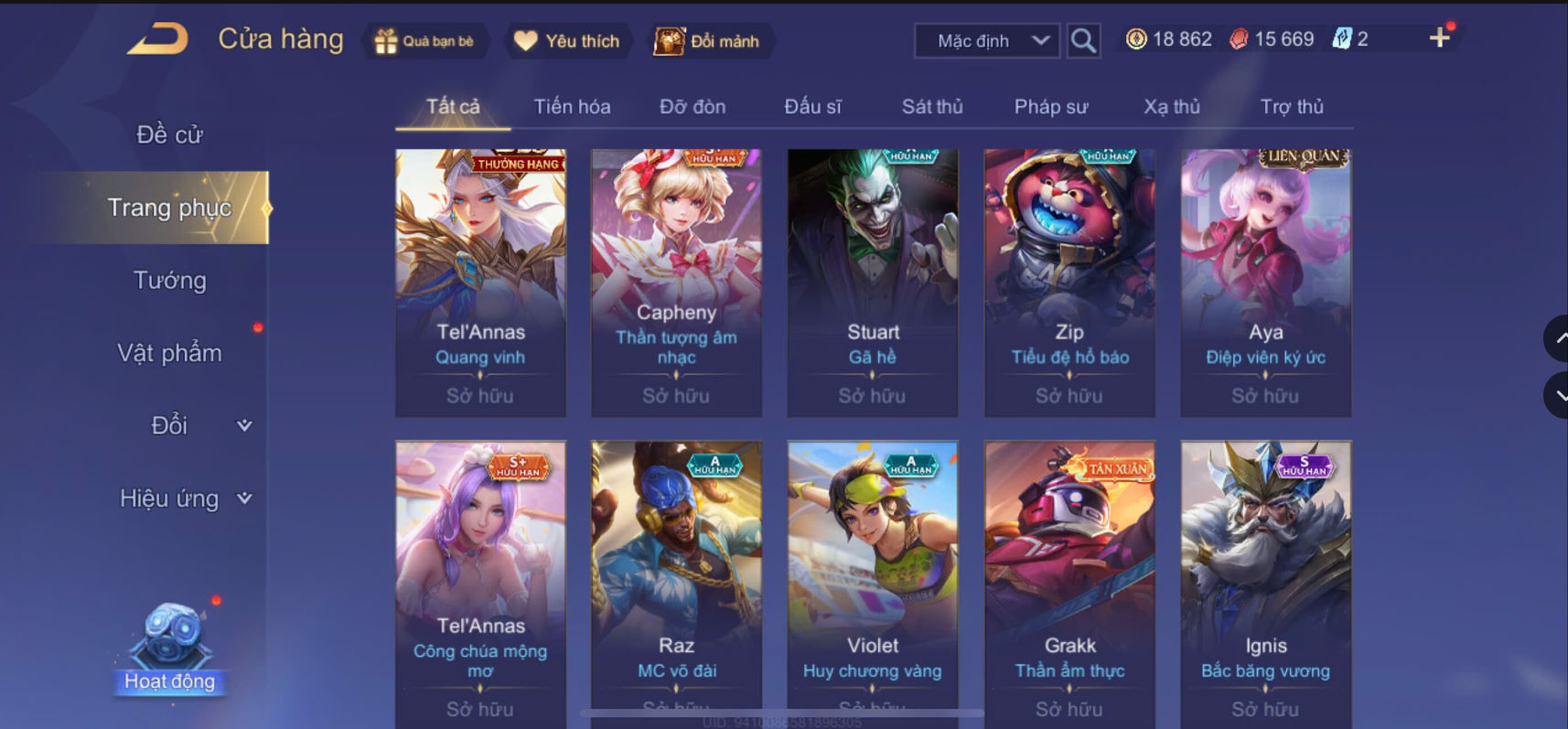Select Stuart Gã hề skin card
This screenshot has height=729, width=1568.
873,283
